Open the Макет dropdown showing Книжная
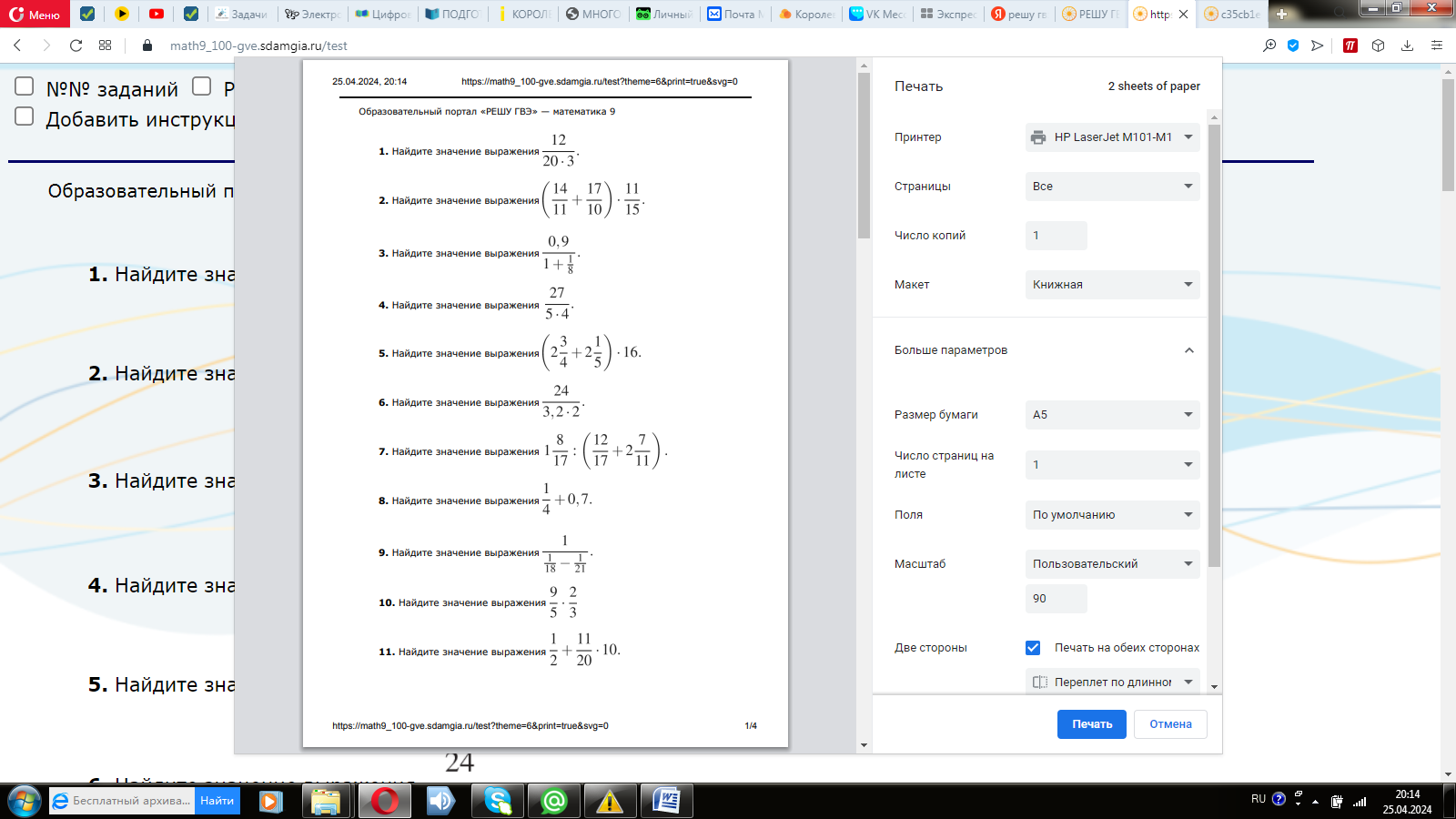The height and width of the screenshot is (819, 1456). point(1112,285)
